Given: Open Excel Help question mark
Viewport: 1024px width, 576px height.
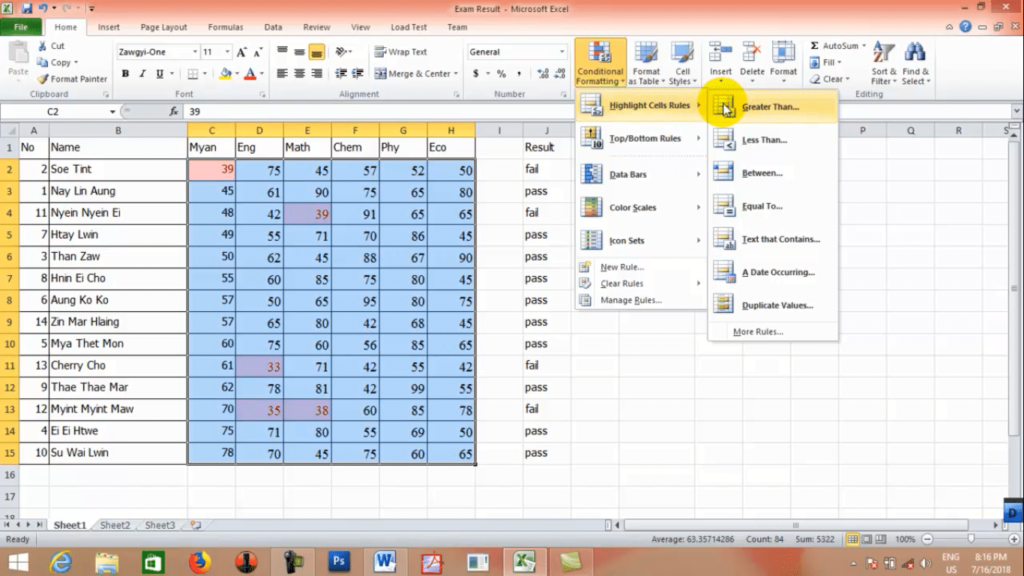Looking at the screenshot, I should [x=965, y=27].
